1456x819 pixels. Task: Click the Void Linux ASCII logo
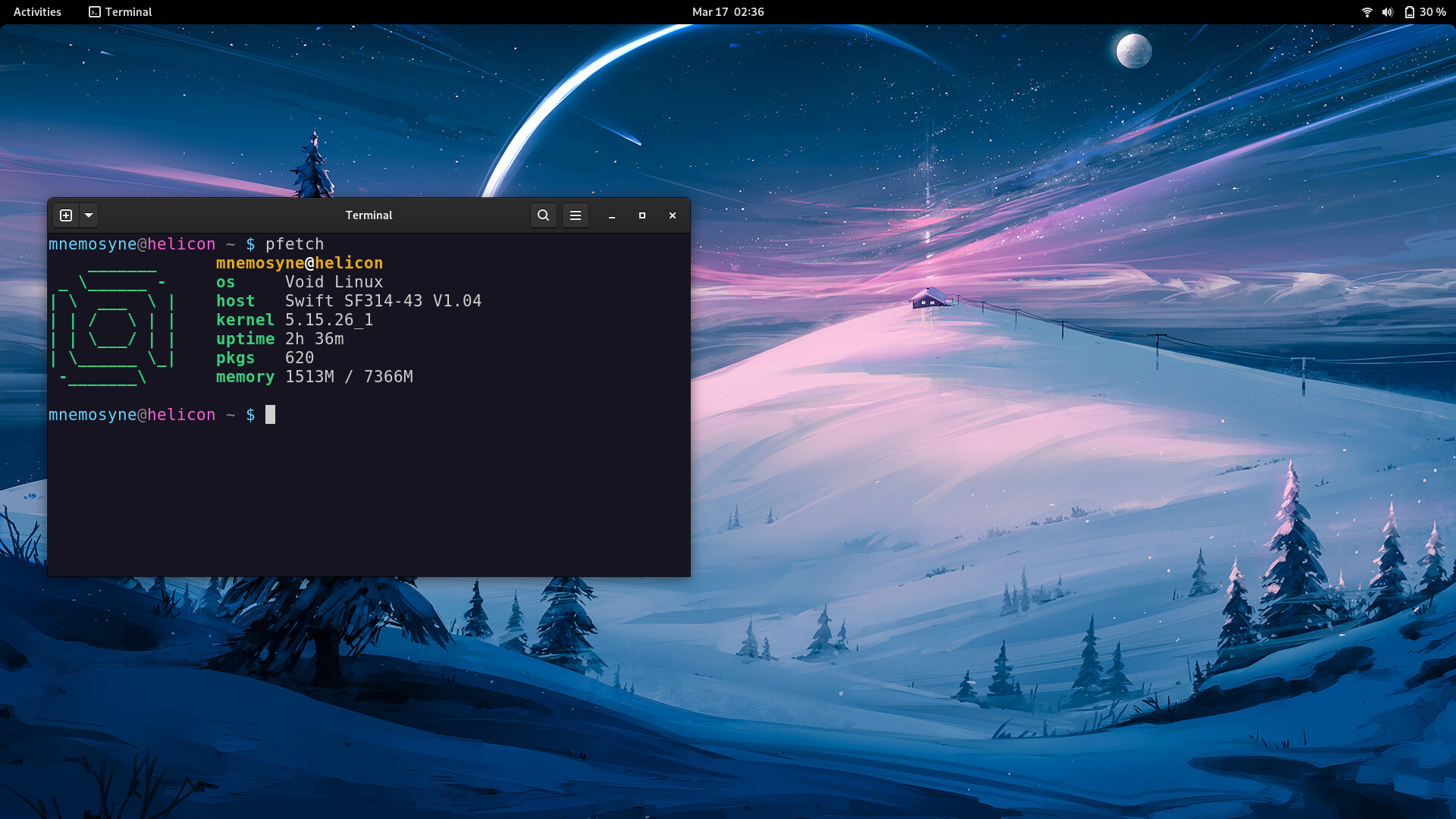point(114,323)
